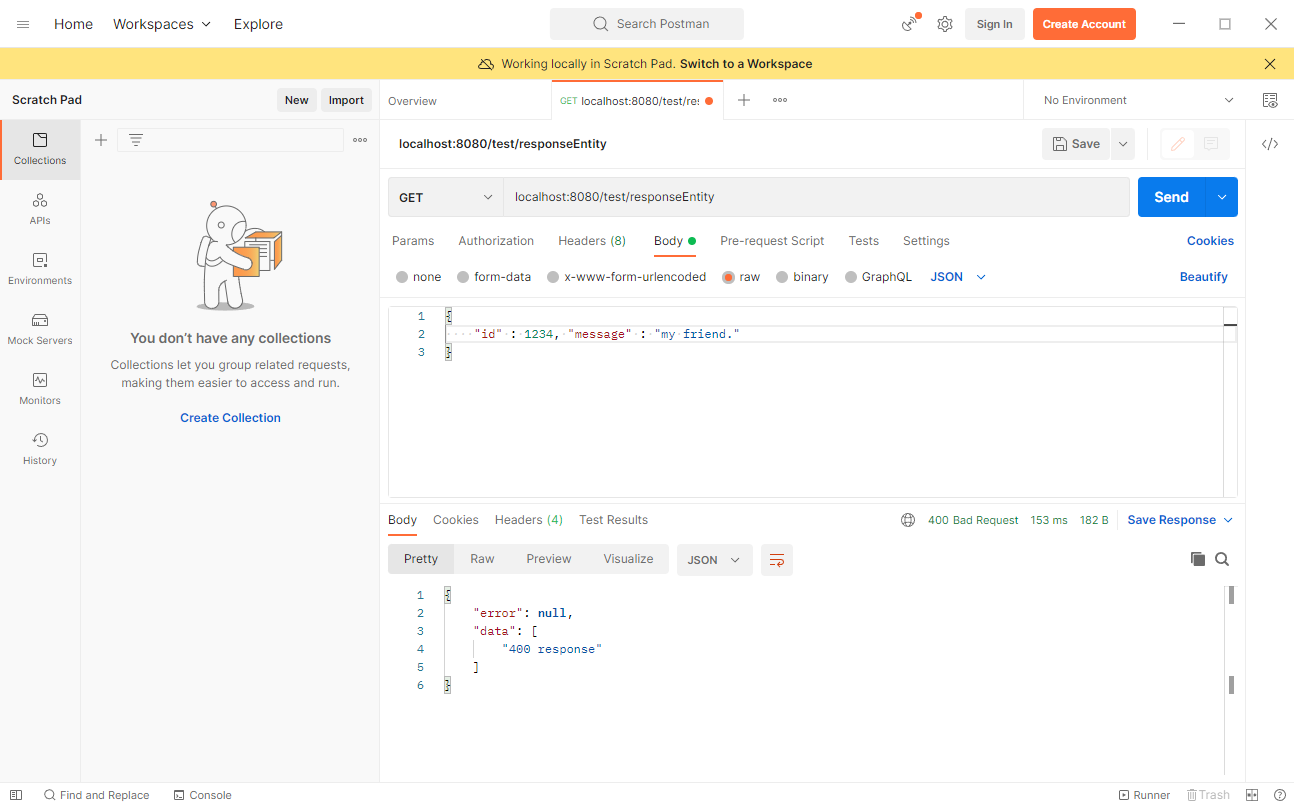Click the Create Account button
Viewport: 1294px width, 807px height.
click(1084, 24)
